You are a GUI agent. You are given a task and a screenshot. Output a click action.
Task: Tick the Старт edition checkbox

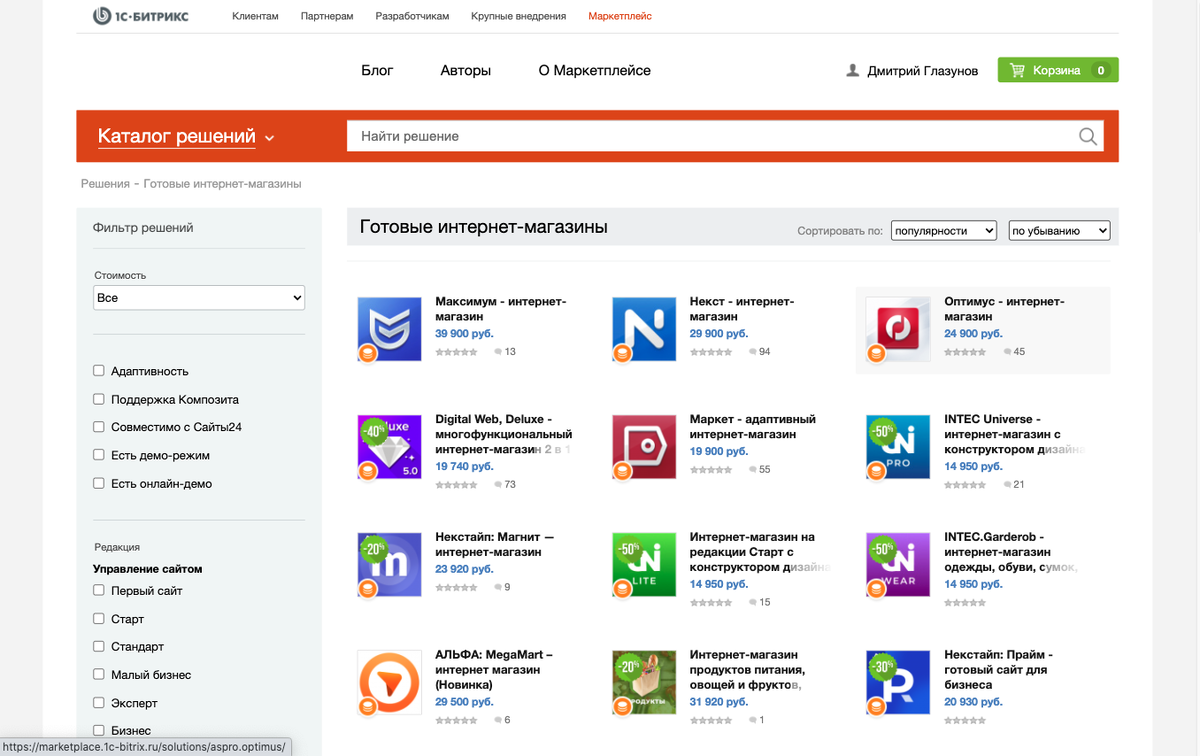[99, 619]
